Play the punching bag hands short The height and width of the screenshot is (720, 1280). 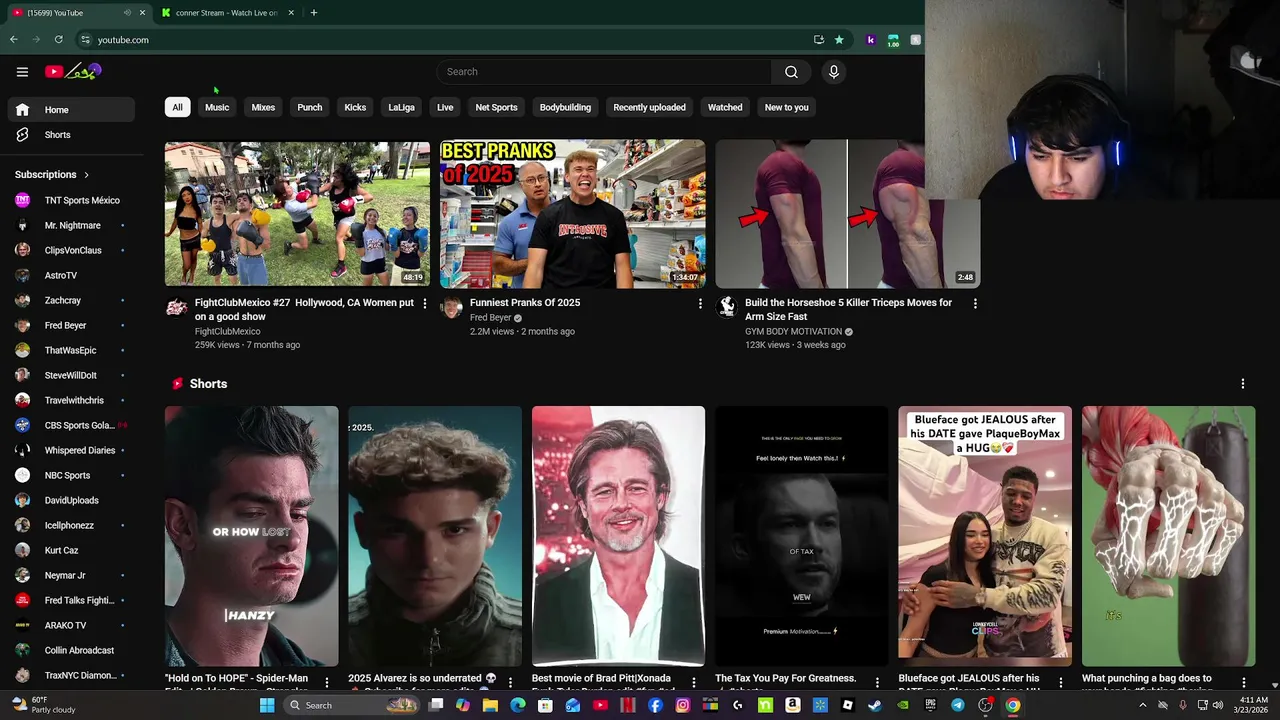tap(1168, 536)
